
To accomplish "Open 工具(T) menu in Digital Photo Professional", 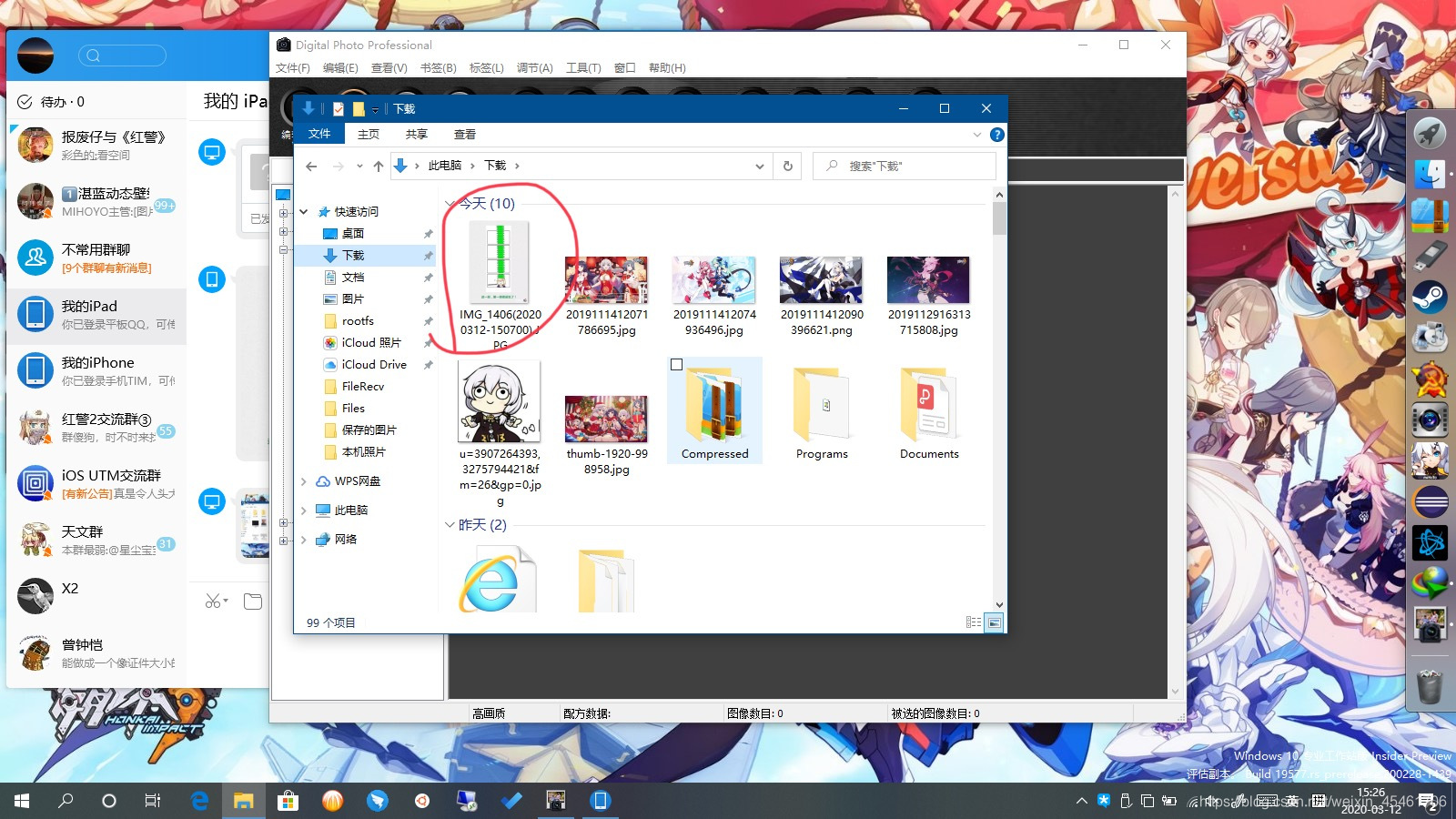I will click(583, 68).
